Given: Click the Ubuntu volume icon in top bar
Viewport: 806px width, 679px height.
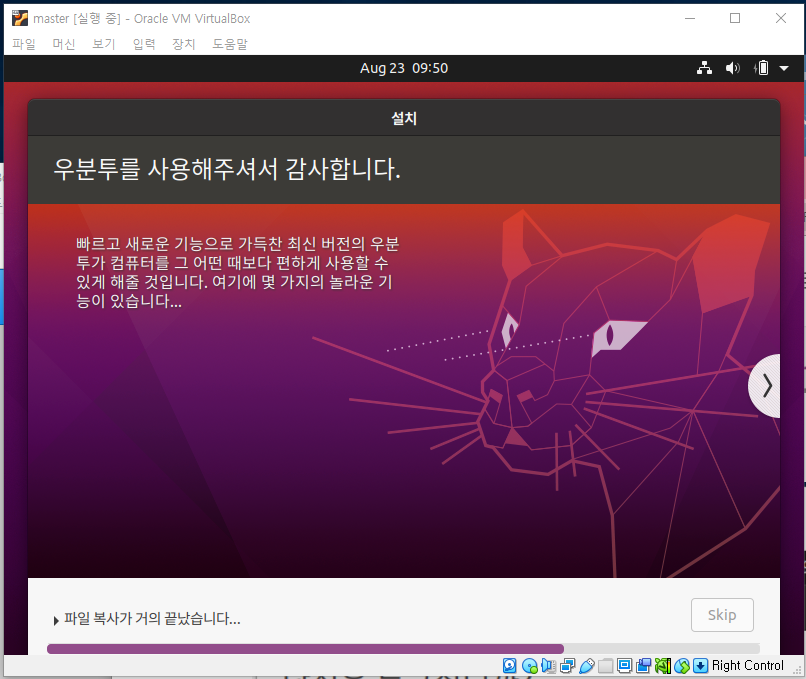Looking at the screenshot, I should tap(732, 68).
